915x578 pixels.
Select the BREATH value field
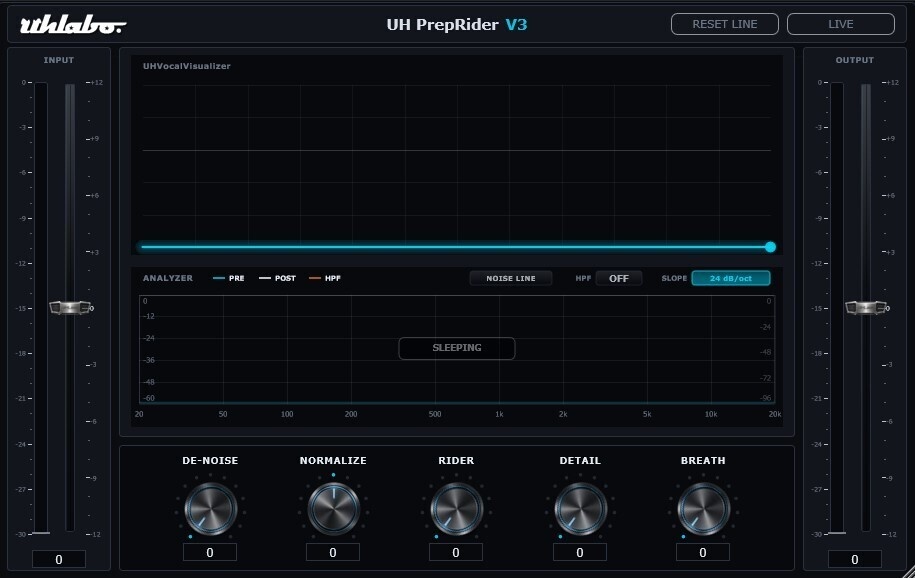point(703,552)
